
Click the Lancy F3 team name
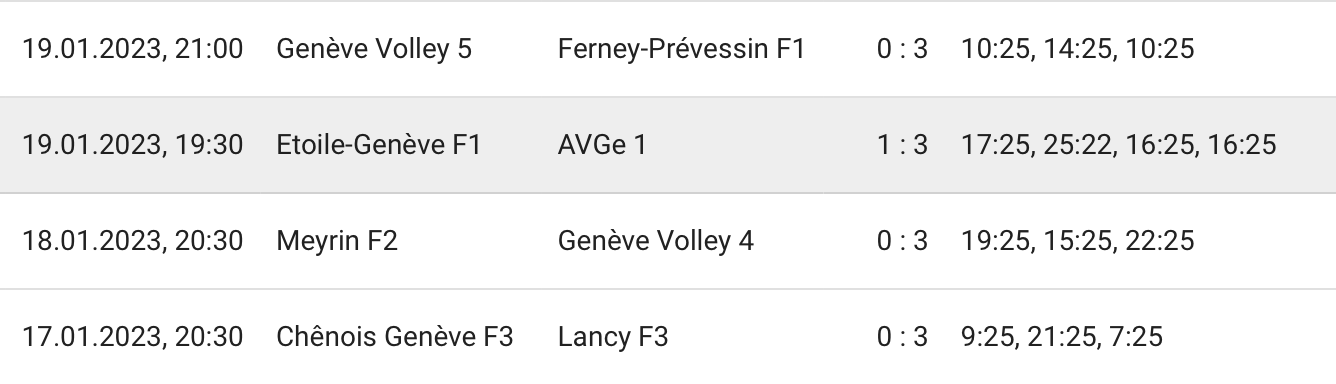point(613,337)
